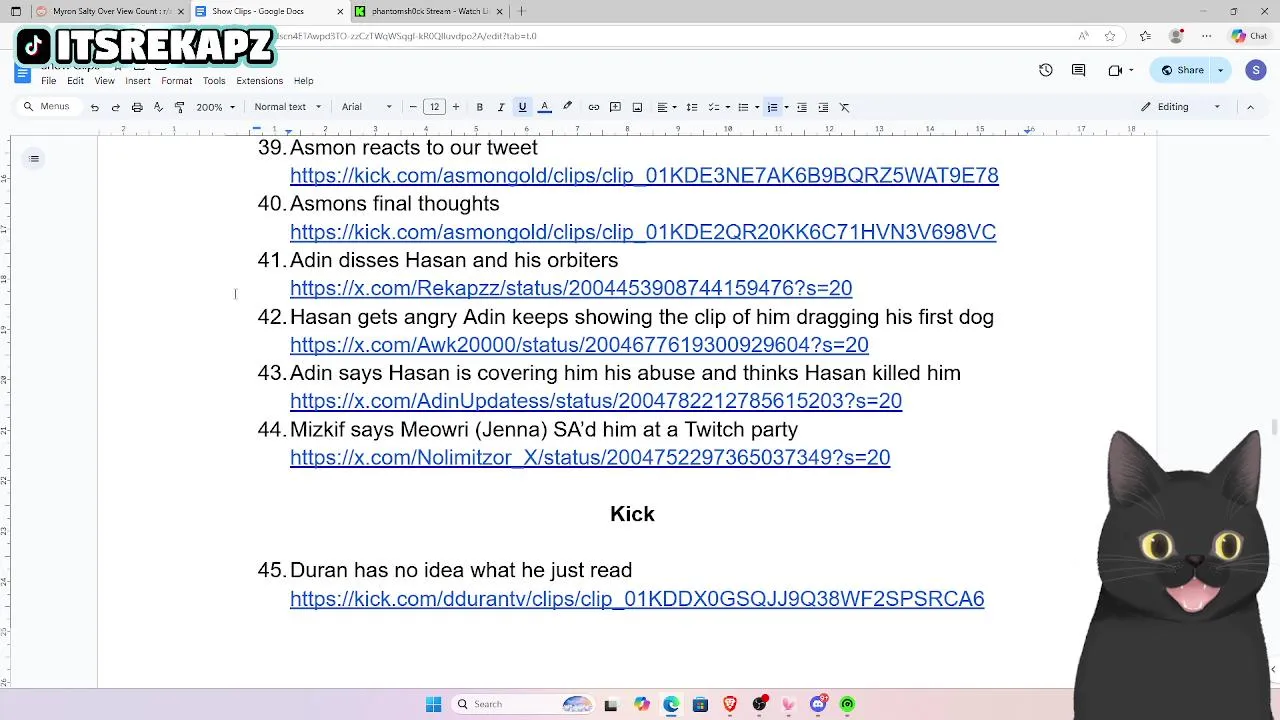
Task: Expand numbered list style options
Action: (786, 107)
